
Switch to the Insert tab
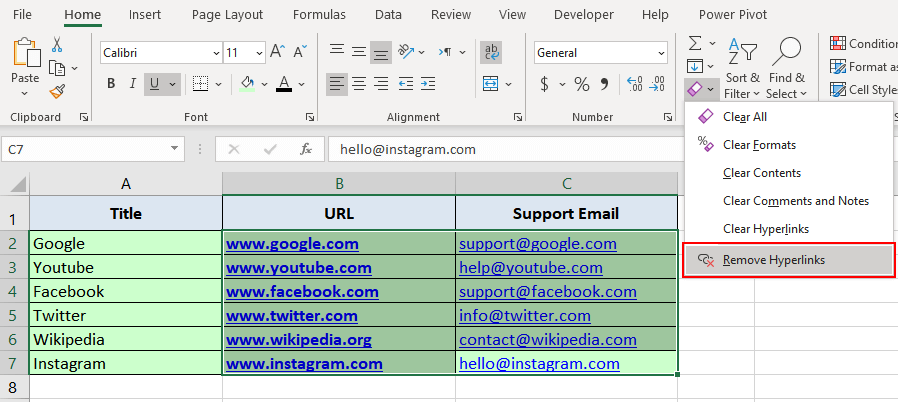coord(144,14)
